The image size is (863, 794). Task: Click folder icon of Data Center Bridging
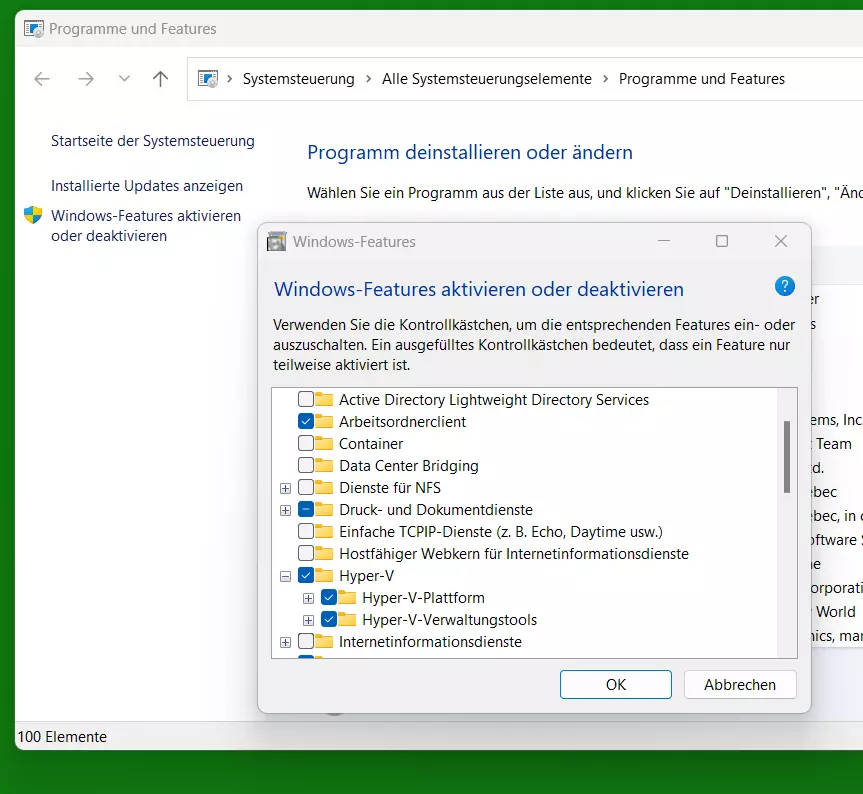point(324,465)
